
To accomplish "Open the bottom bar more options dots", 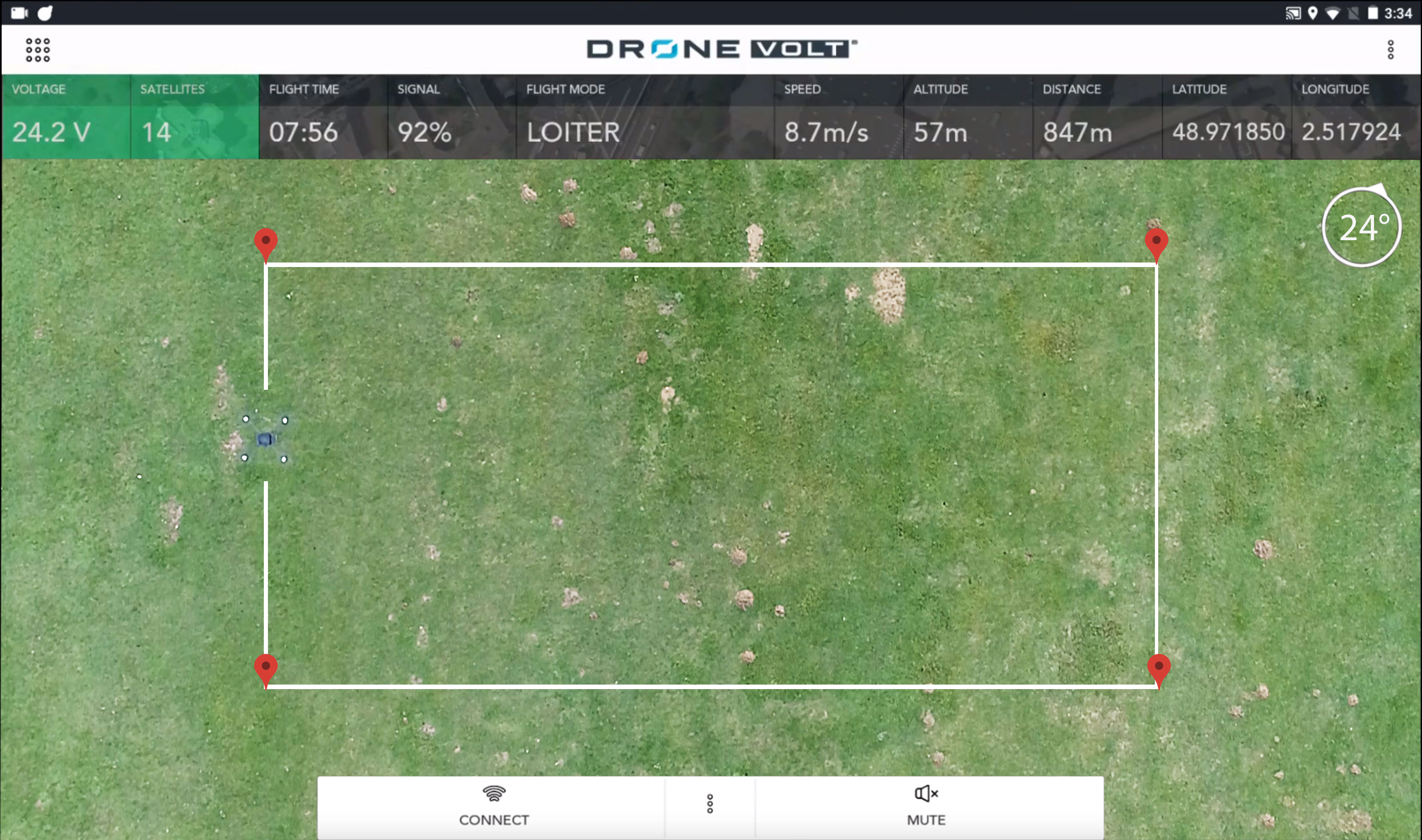I will click(x=710, y=804).
